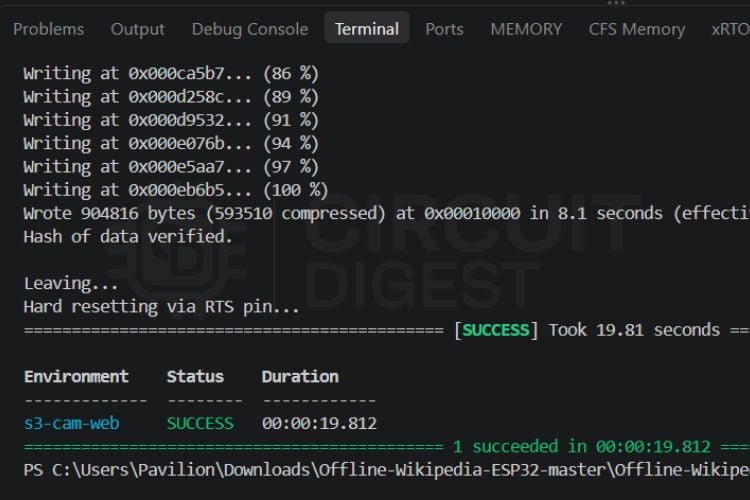
Task: Click the '00:00:19.812' duration value in table
Action: coord(319,423)
